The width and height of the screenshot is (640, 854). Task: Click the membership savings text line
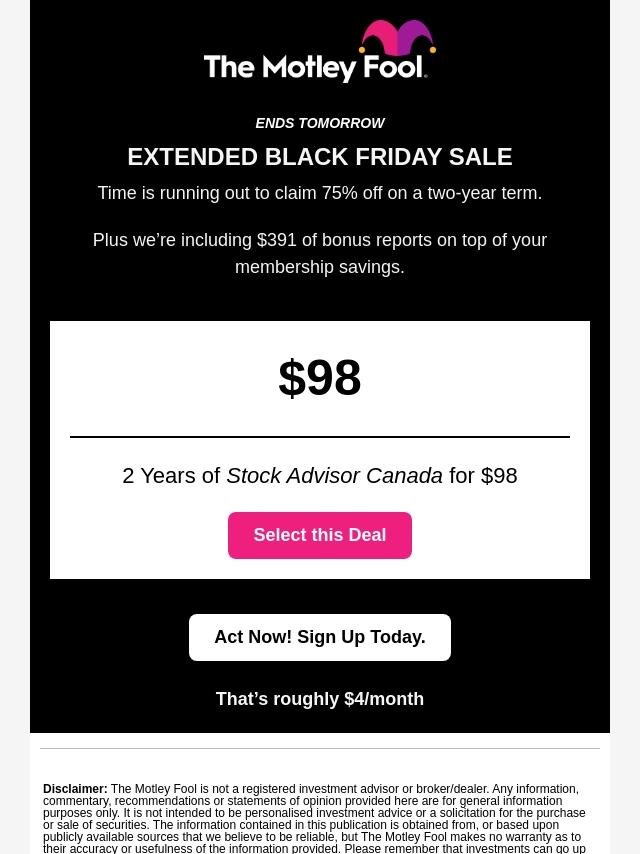click(x=320, y=267)
